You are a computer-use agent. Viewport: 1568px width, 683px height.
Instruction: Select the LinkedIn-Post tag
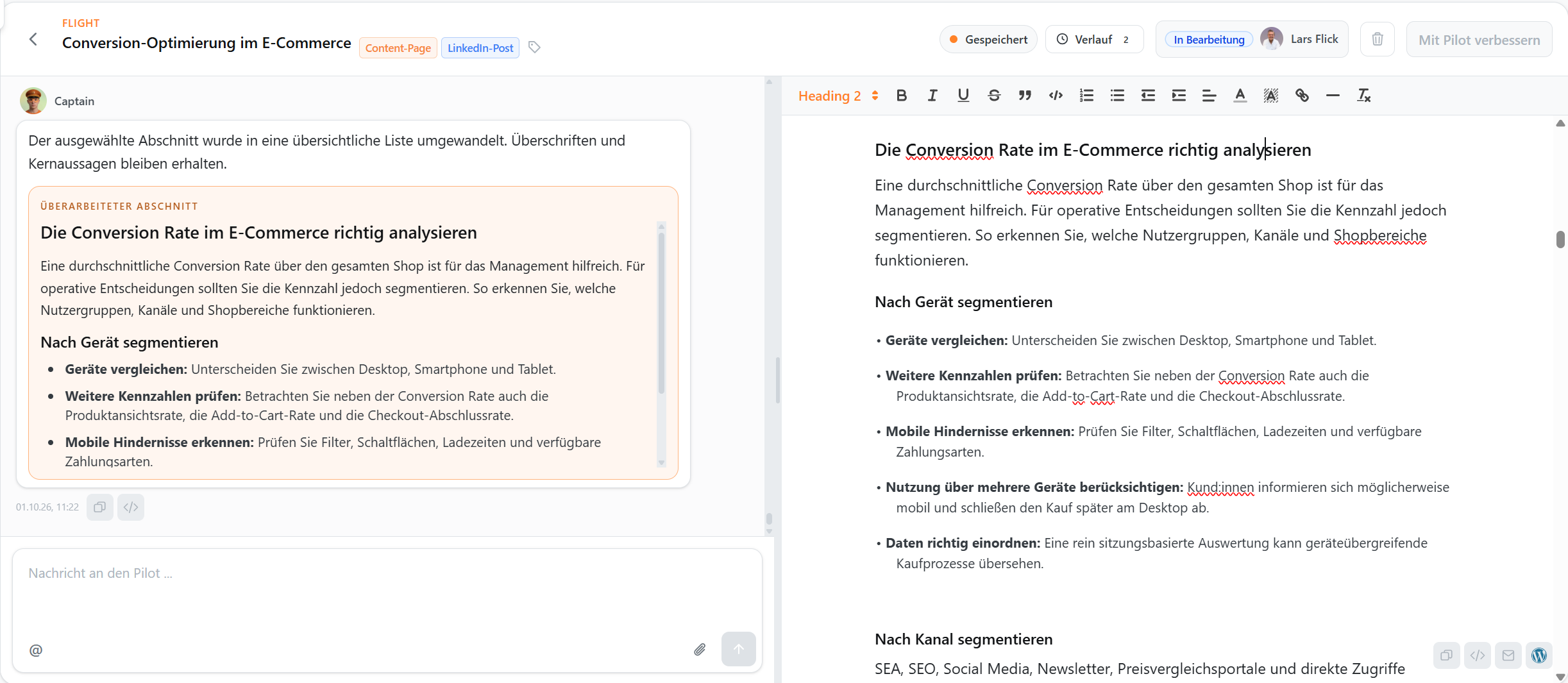[480, 48]
